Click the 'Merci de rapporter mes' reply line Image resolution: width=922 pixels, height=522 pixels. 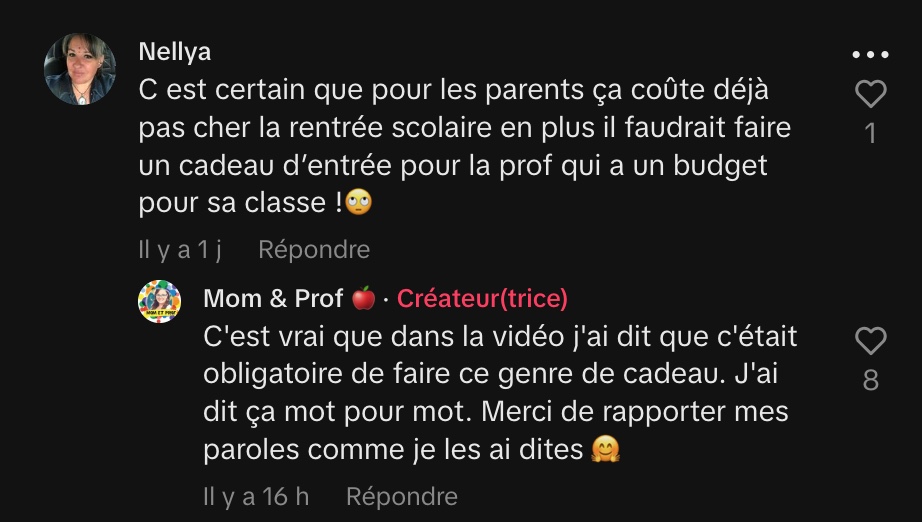tap(634, 411)
